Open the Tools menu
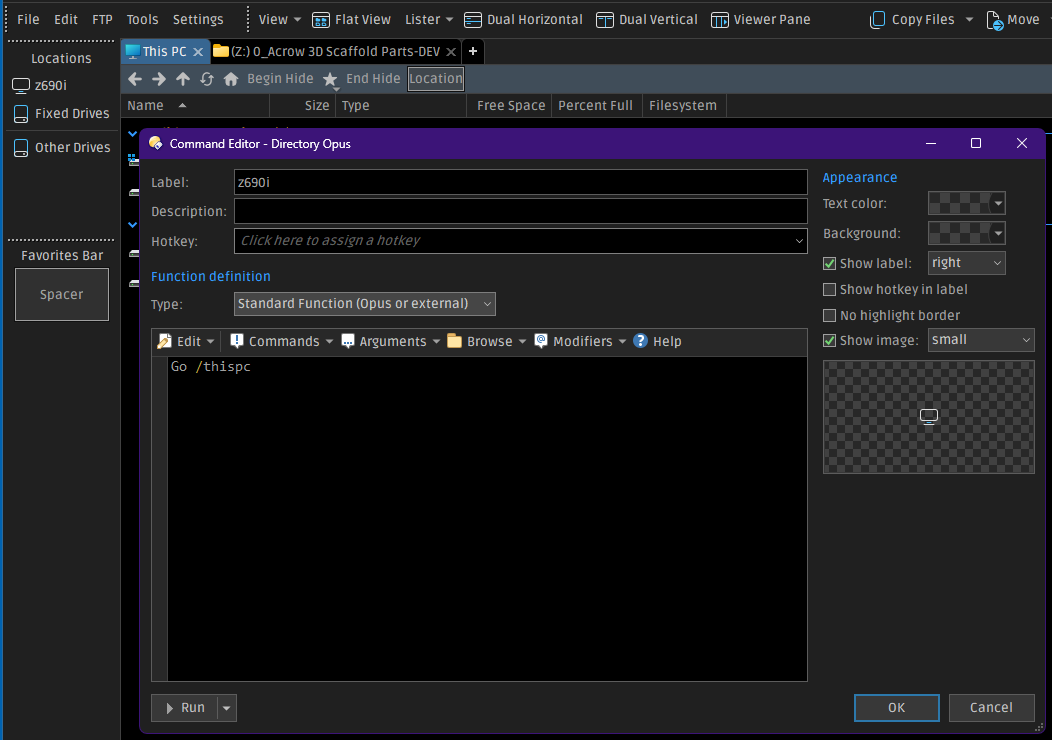Image resolution: width=1052 pixels, height=740 pixels. coord(143,20)
